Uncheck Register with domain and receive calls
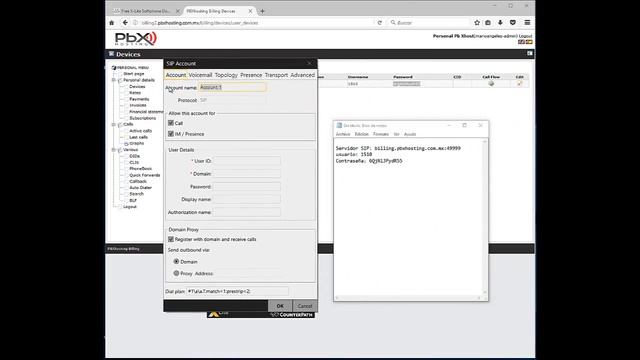Image resolution: width=640 pixels, height=360 pixels. tap(171, 239)
